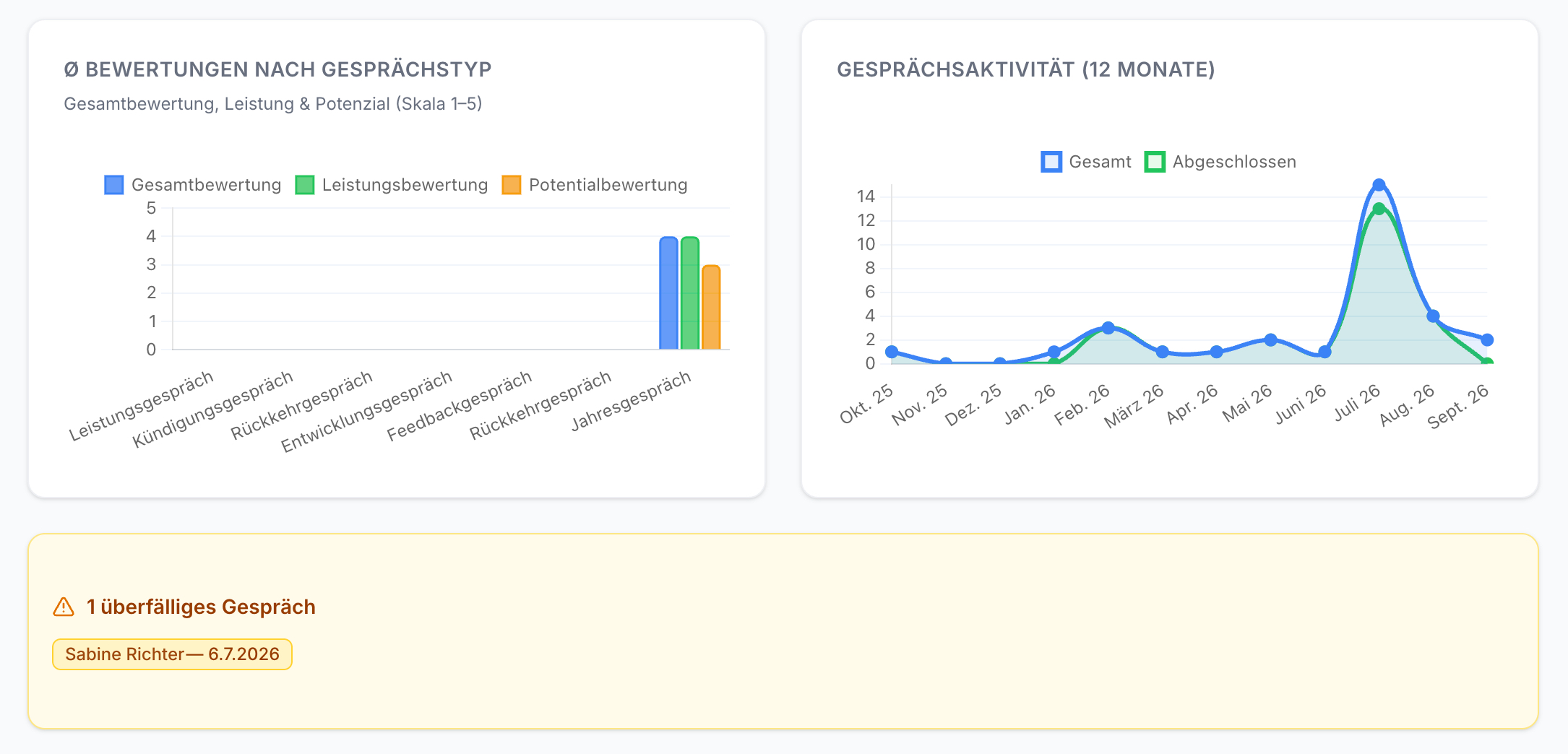1568x754 pixels.
Task: Click the orange Jahresgespräch Potentialbewertung bar
Action: point(711,307)
